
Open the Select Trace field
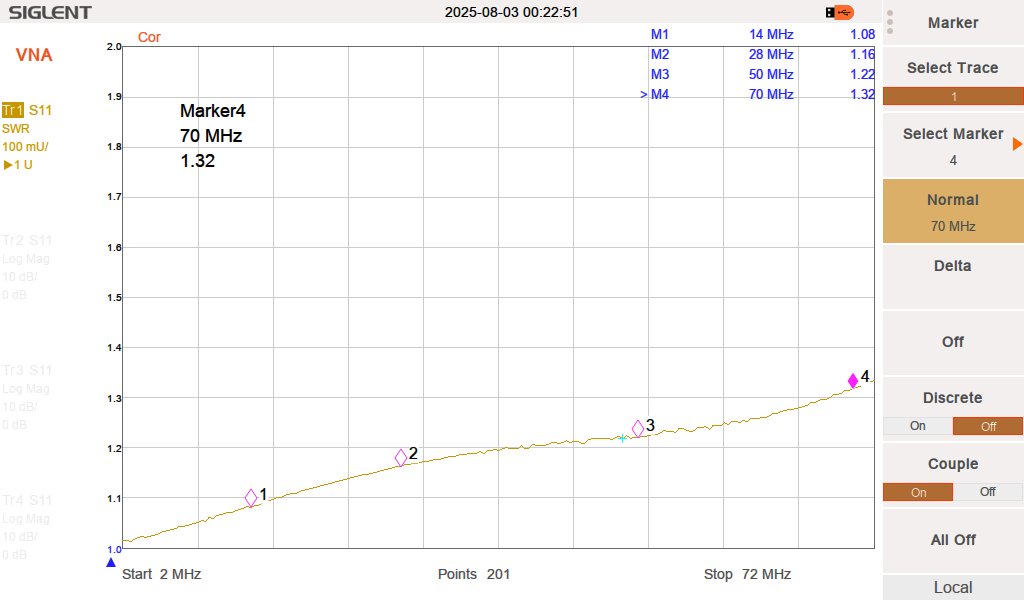[x=953, y=96]
